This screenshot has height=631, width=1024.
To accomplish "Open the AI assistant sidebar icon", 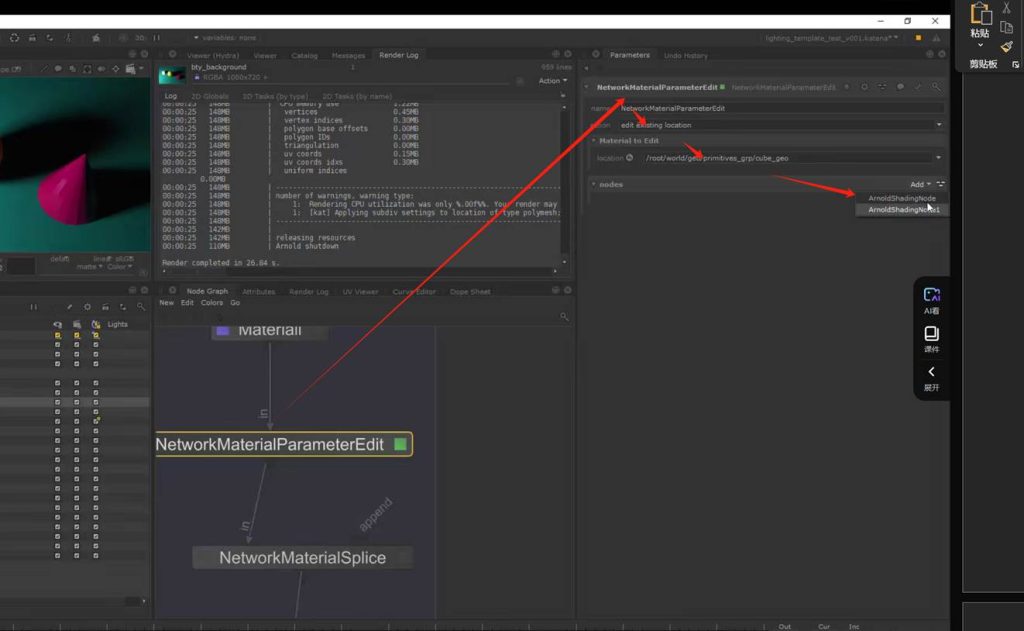I will coord(931,295).
